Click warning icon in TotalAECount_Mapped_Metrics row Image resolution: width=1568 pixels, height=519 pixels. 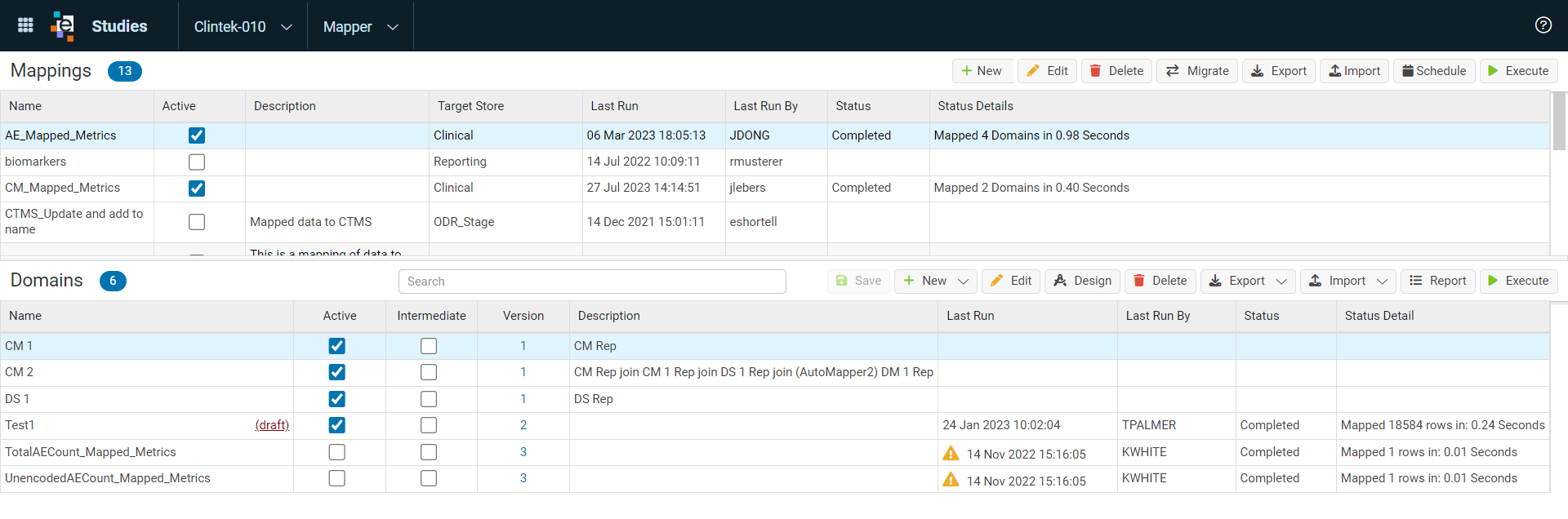click(951, 453)
